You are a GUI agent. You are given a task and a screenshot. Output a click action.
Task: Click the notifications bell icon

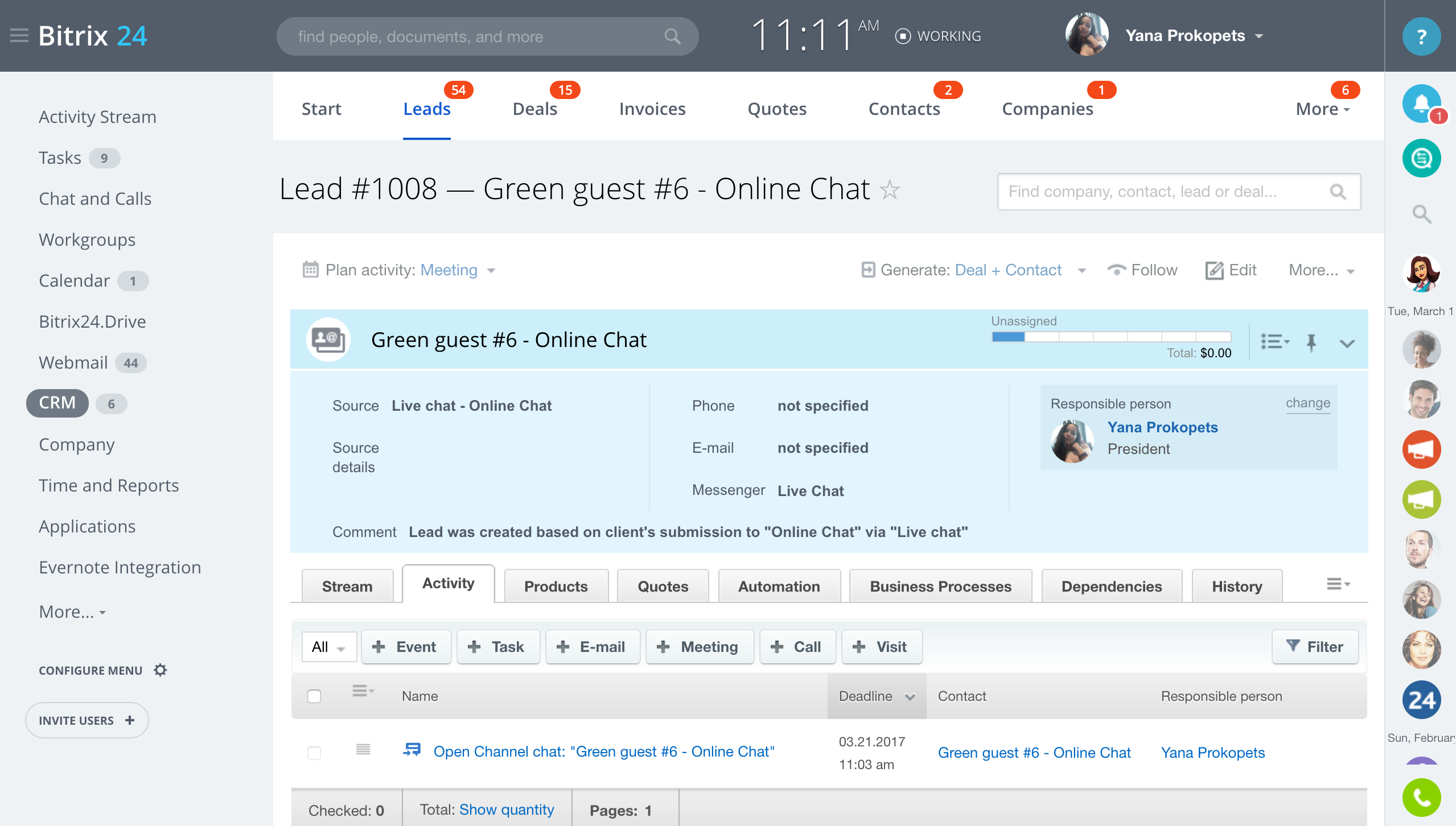pyautogui.click(x=1421, y=104)
